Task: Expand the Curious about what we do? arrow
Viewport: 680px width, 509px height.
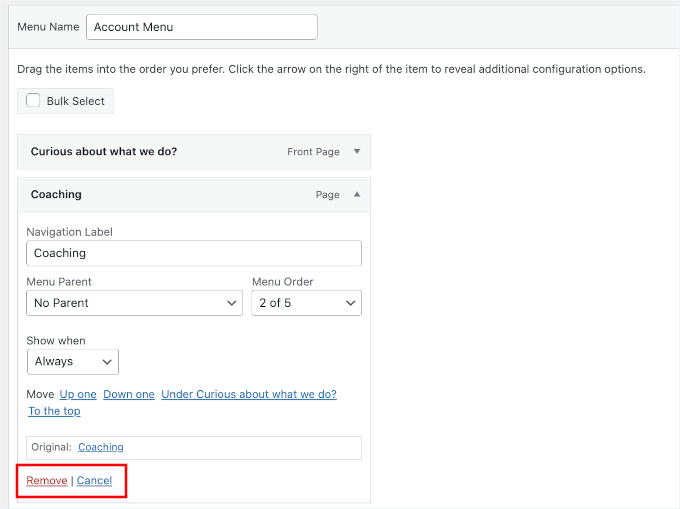Action: point(357,152)
